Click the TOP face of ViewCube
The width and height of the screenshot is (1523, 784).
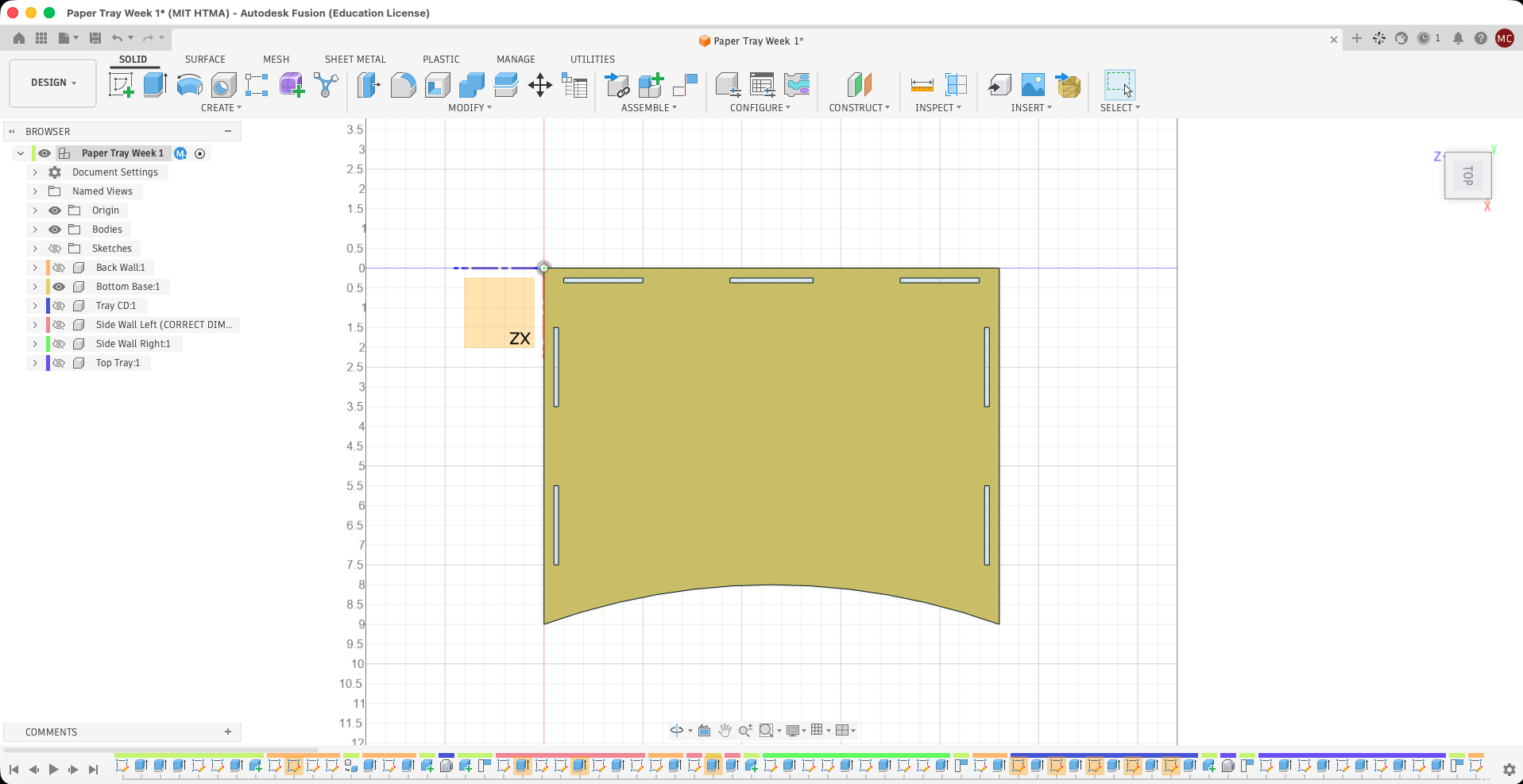click(x=1468, y=176)
